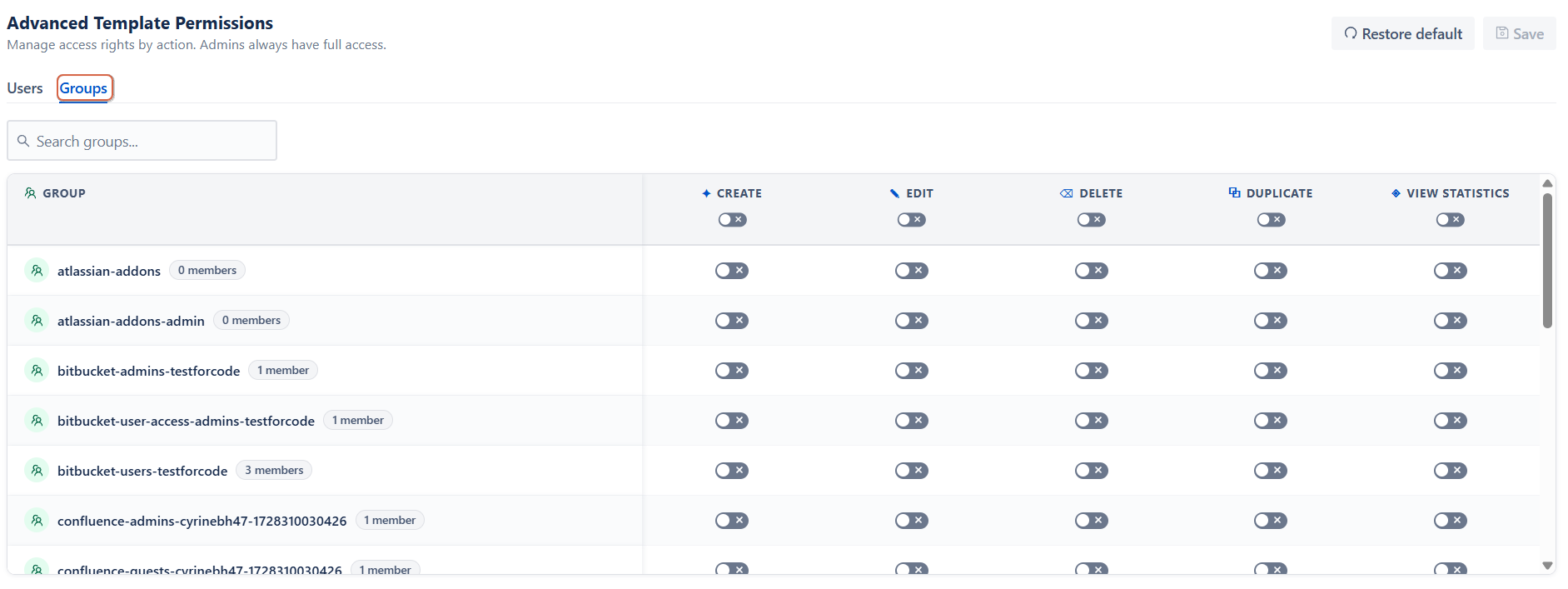
Task: Enable Edit for atlassian-addons
Action: pos(912,271)
